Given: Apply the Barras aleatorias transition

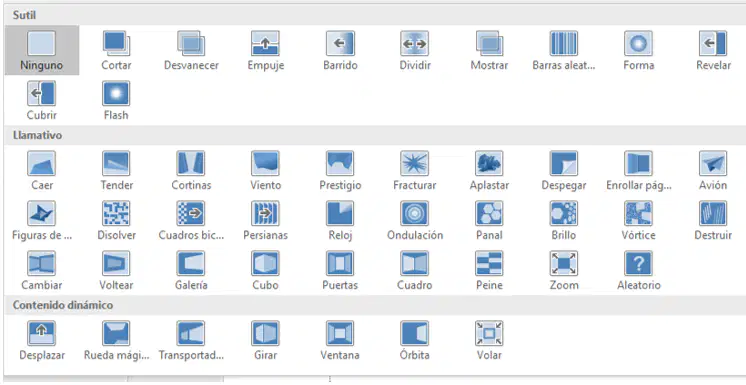Looking at the screenshot, I should (564, 50).
